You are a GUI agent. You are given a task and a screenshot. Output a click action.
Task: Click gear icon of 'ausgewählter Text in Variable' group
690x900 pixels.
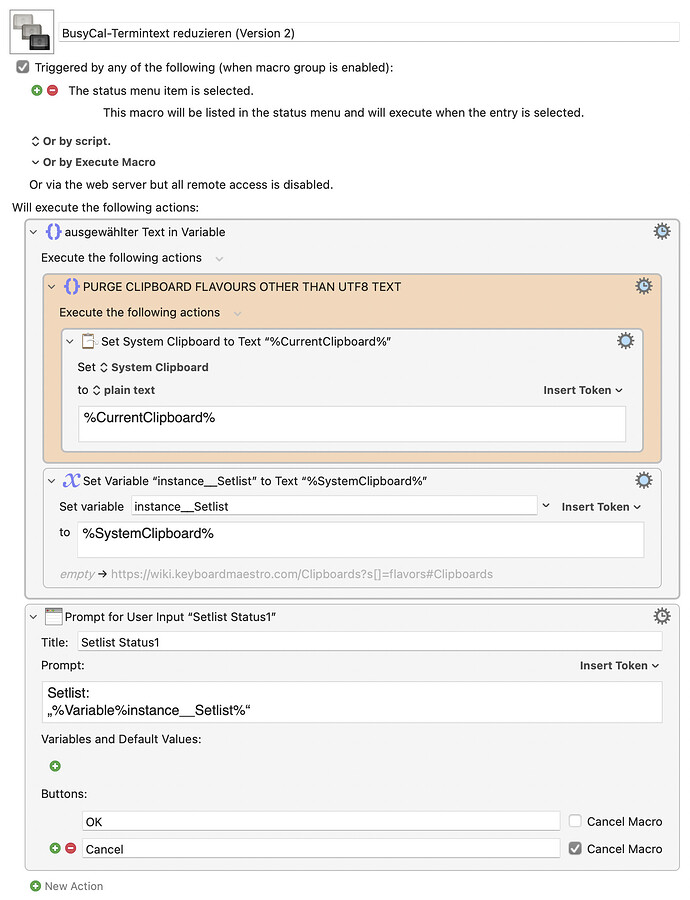tap(662, 231)
